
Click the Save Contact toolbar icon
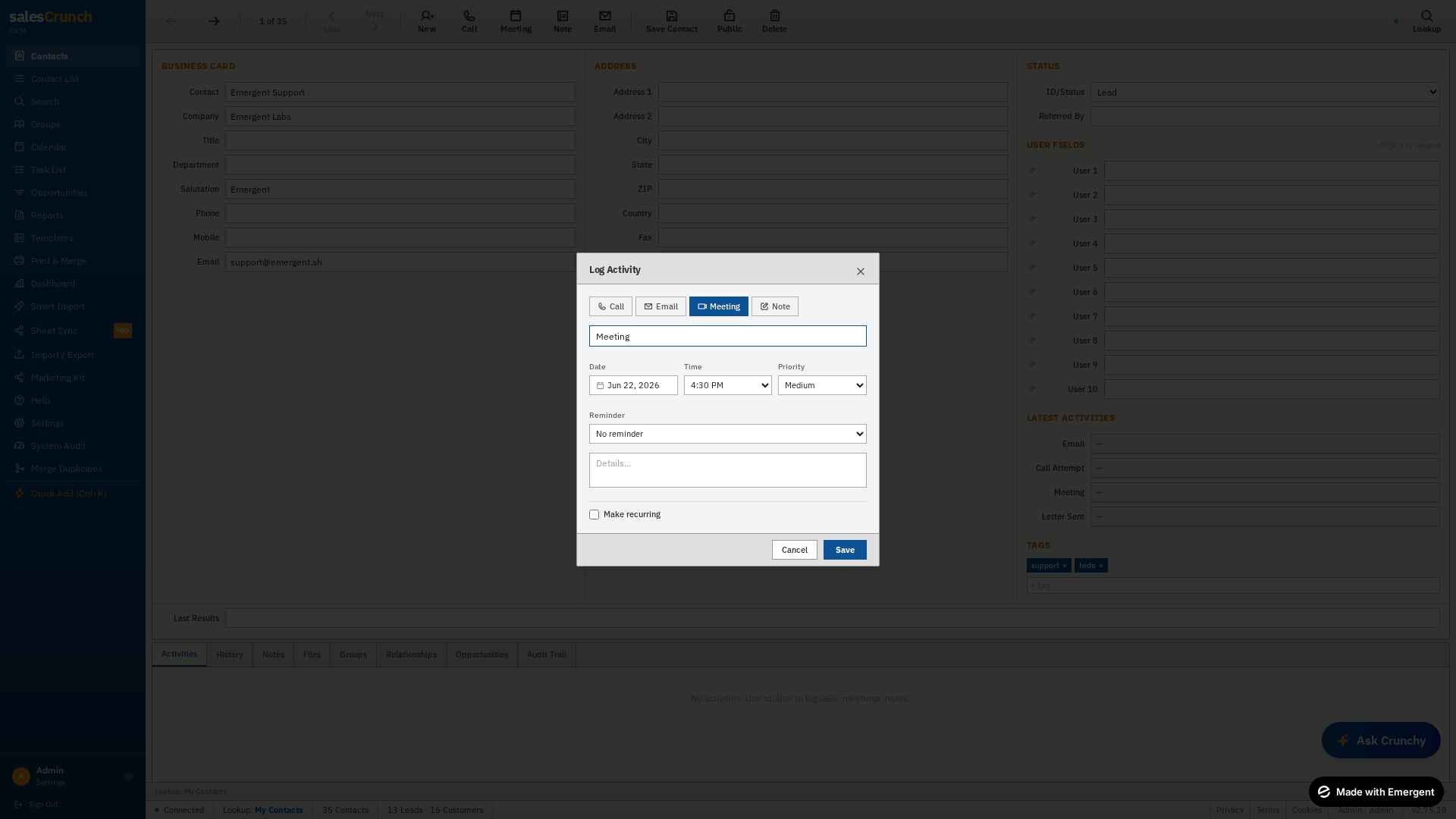point(672,21)
